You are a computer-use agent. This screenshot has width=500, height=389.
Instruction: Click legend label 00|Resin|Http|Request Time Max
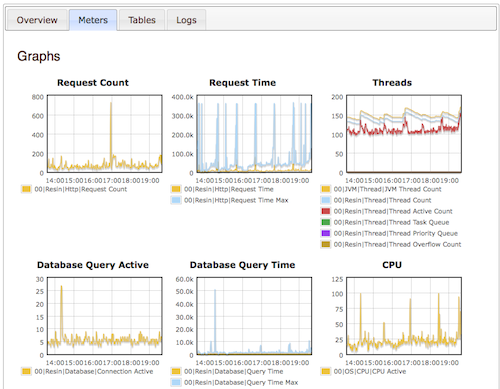(236, 200)
